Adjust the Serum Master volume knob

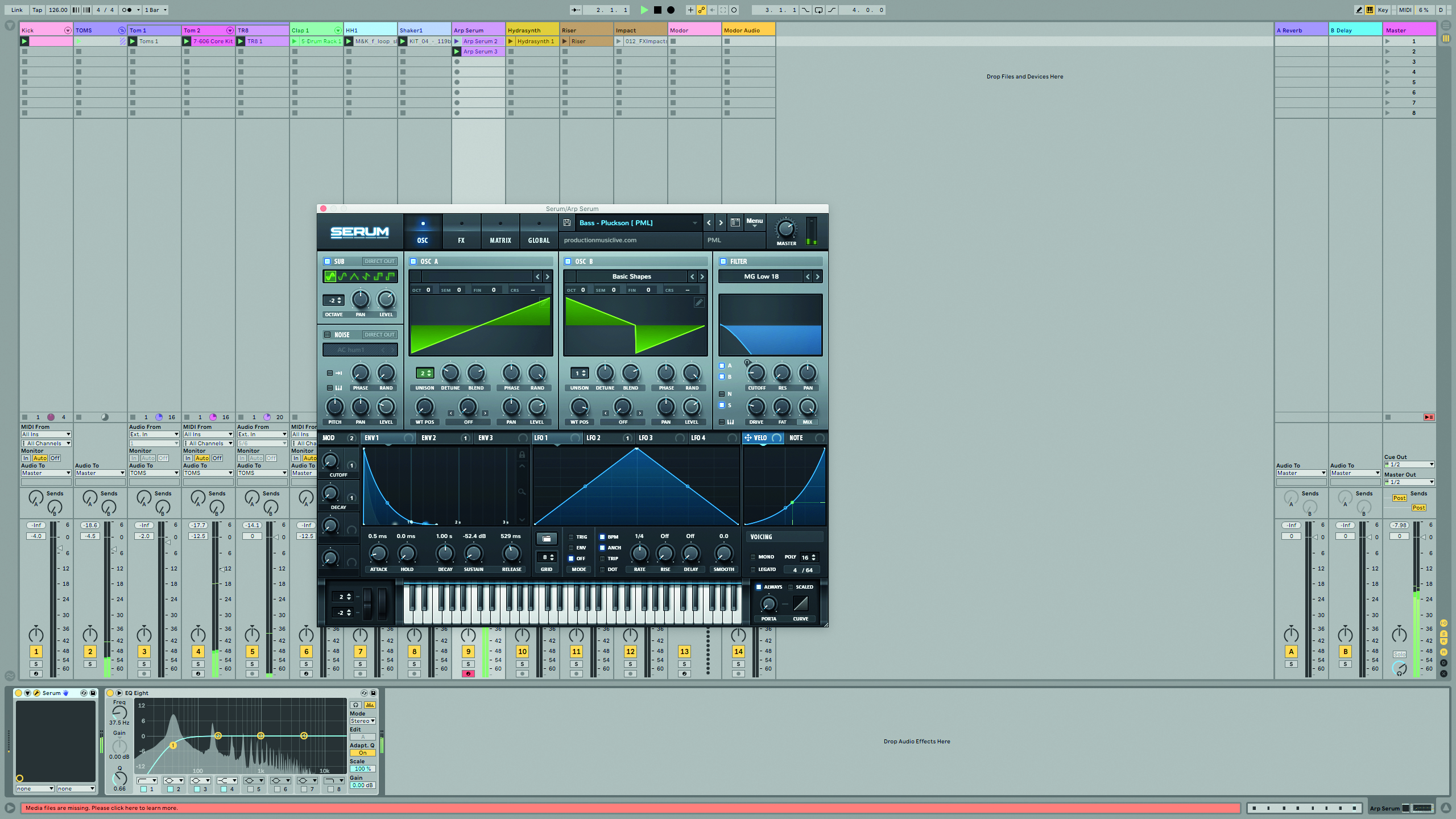[785, 229]
